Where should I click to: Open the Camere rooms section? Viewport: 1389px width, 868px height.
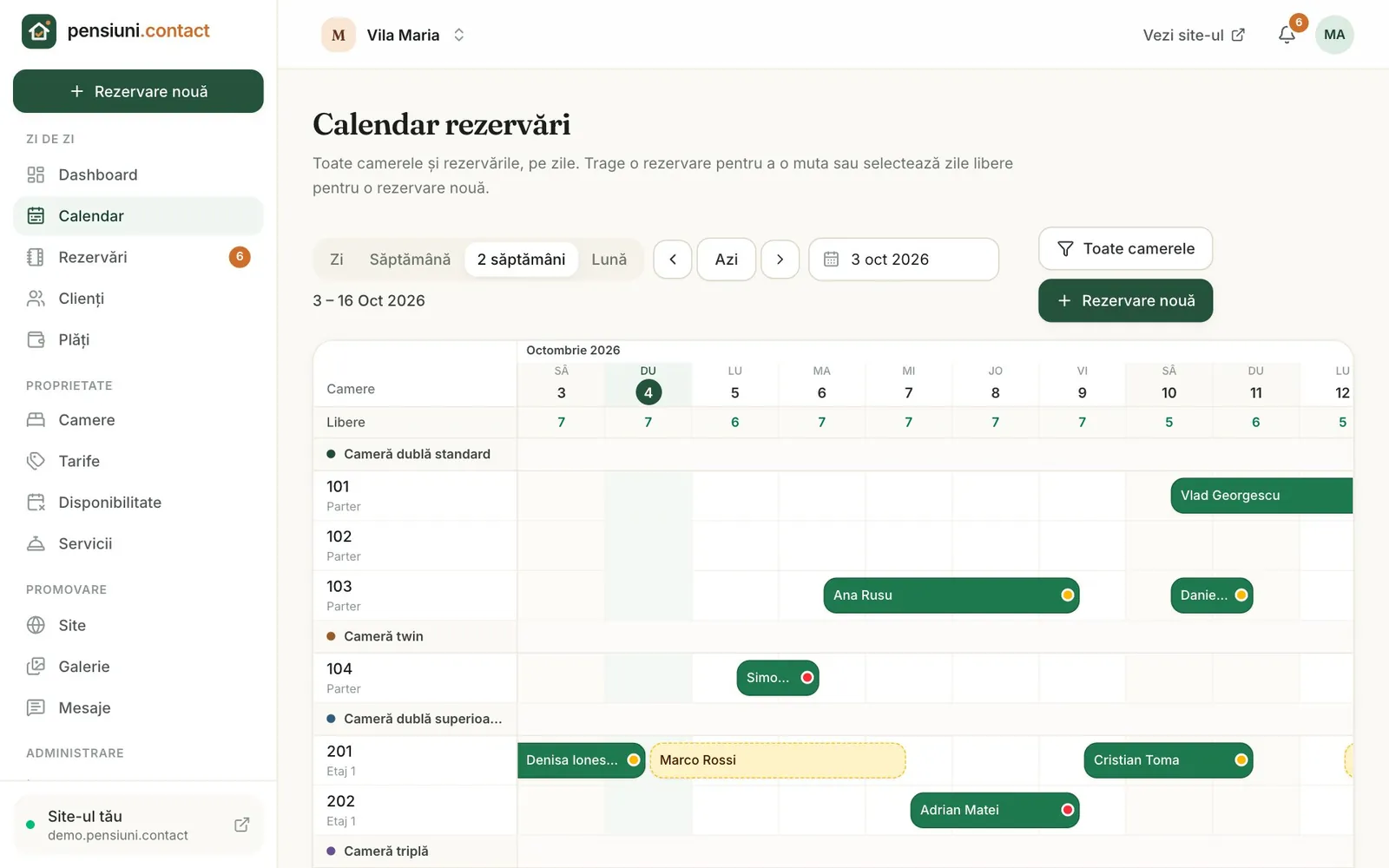pos(138,420)
